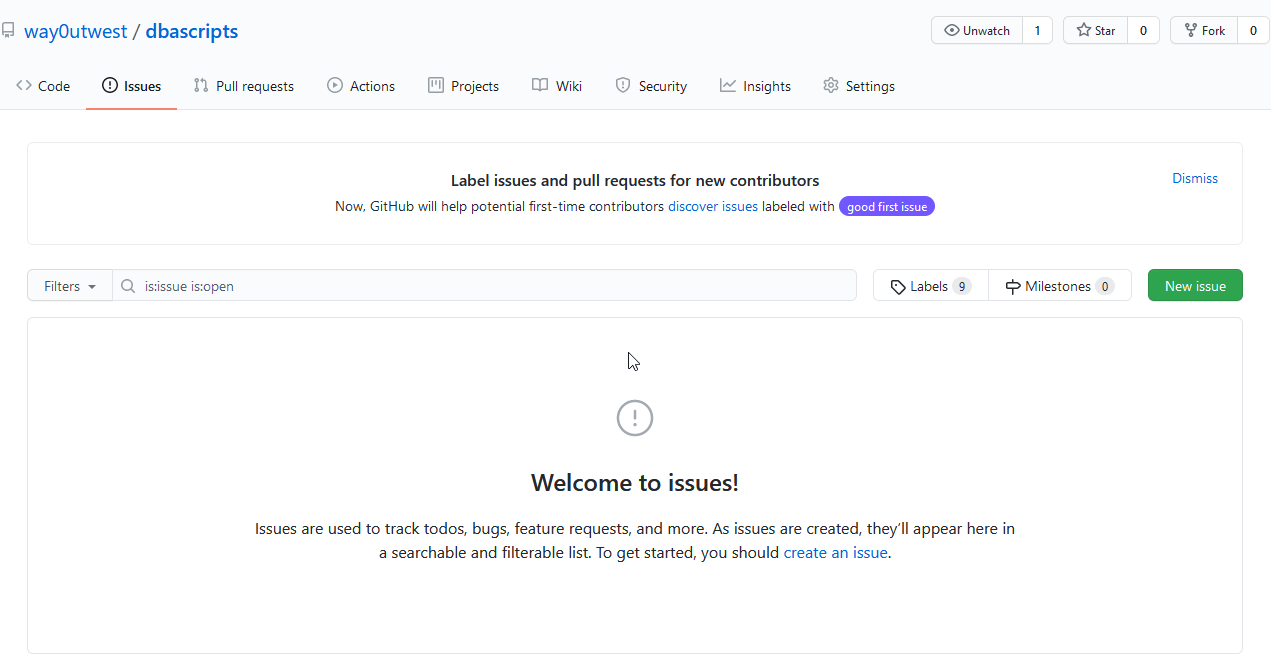Click the Unwatch eye icon
The width and height of the screenshot is (1271, 667).
tap(951, 31)
